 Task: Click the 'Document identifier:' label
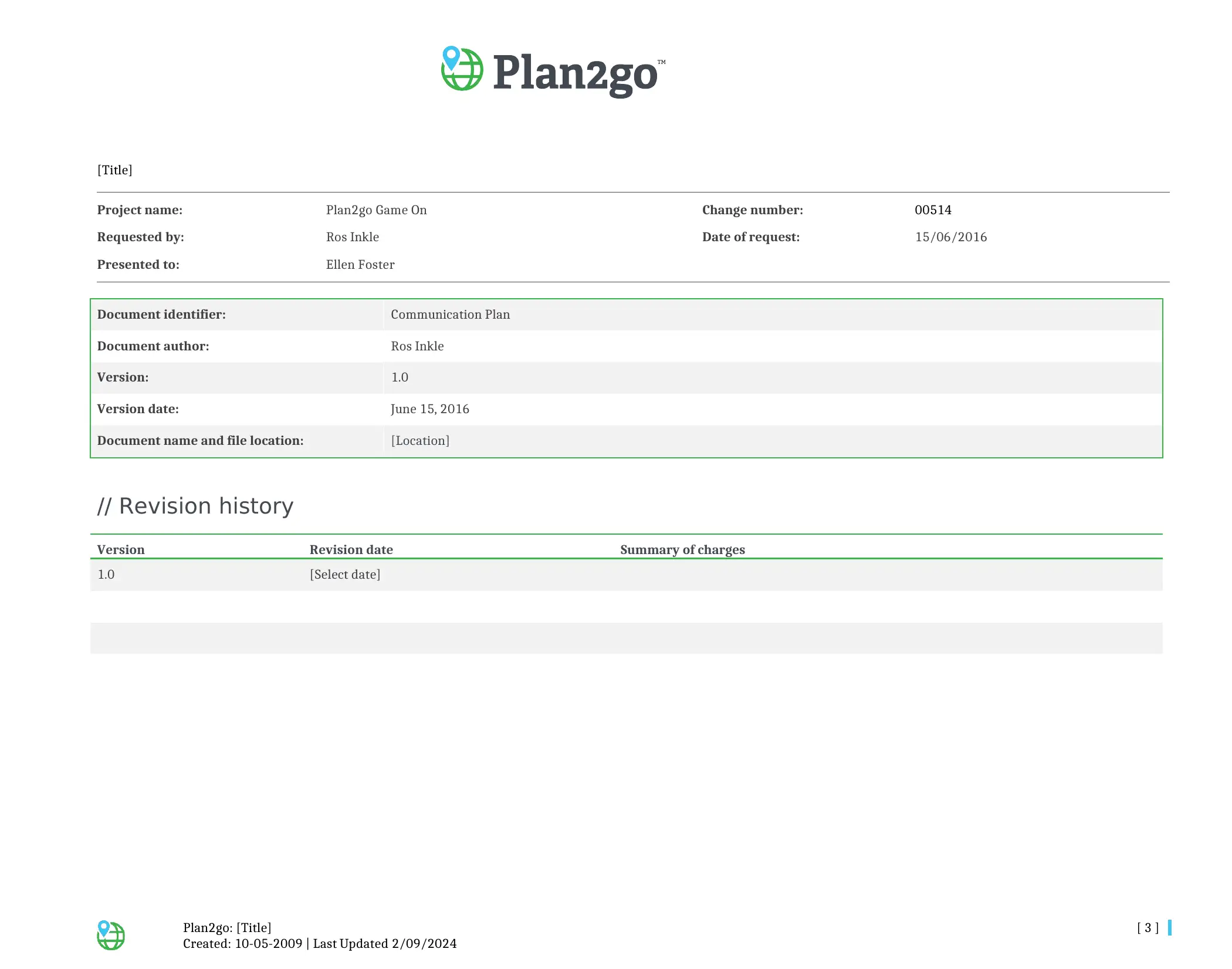[161, 315]
